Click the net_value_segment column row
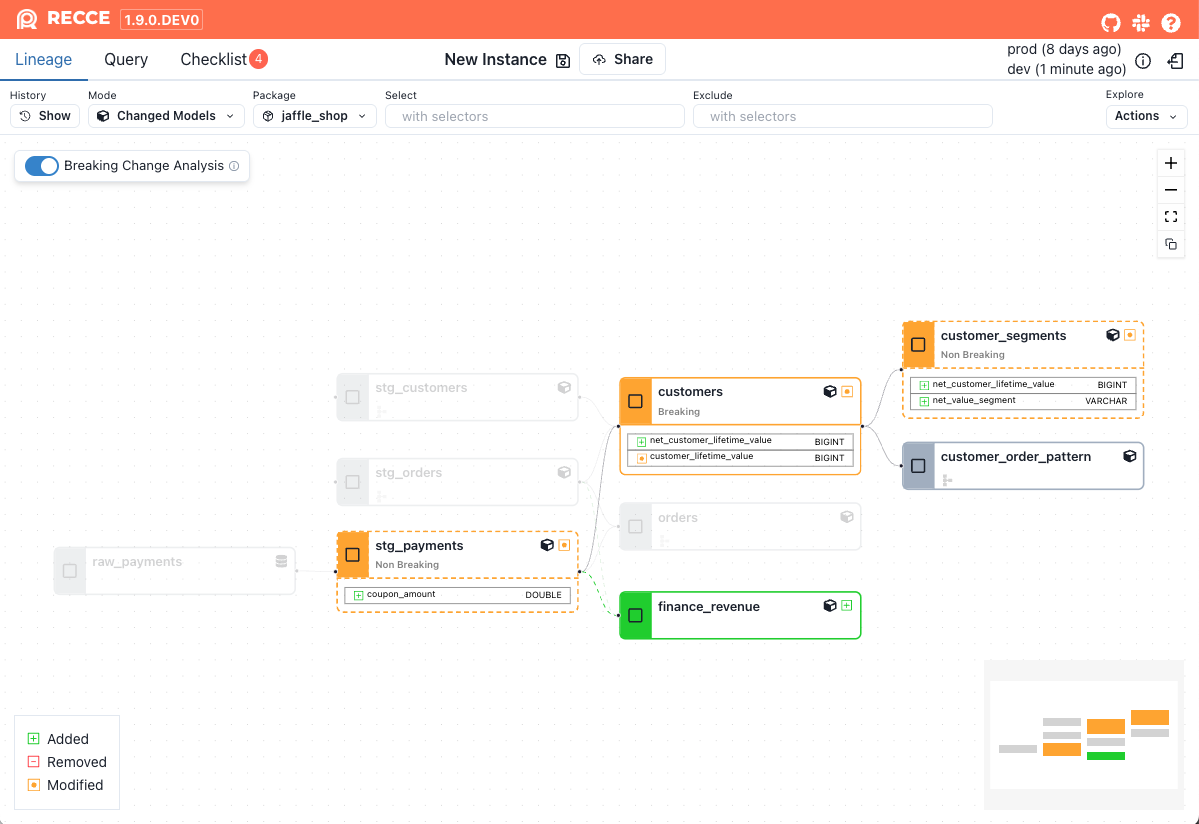The image size is (1199, 824). click(1023, 401)
